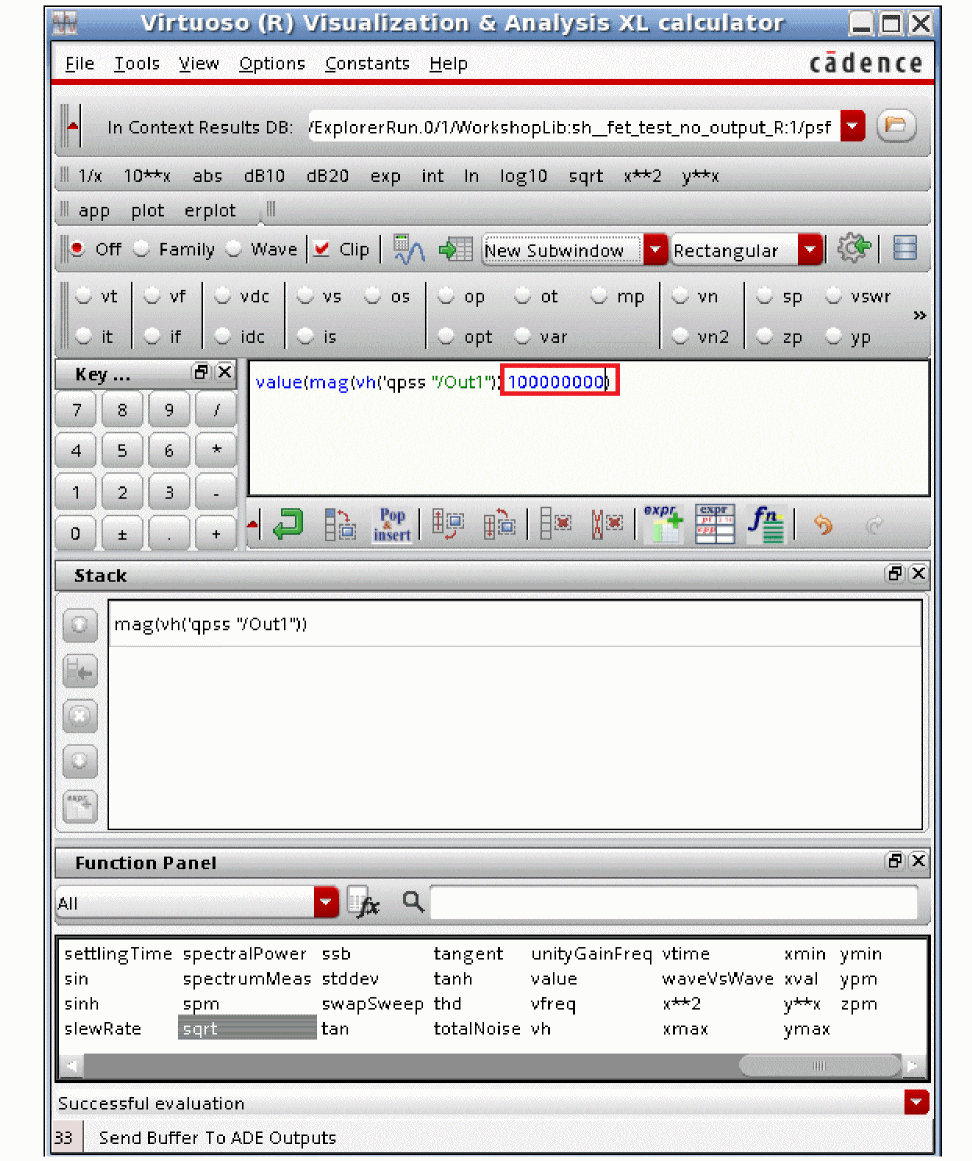
Task: Select the Wave radio button
Action: tap(233, 249)
